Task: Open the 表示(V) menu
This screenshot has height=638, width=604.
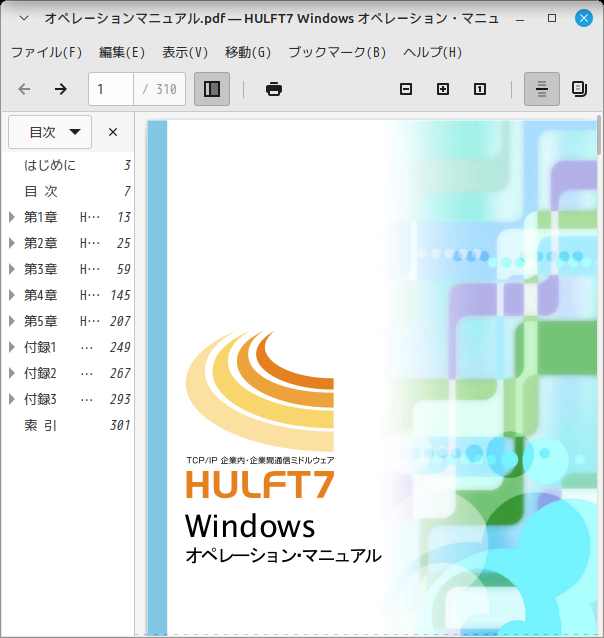Action: click(185, 52)
